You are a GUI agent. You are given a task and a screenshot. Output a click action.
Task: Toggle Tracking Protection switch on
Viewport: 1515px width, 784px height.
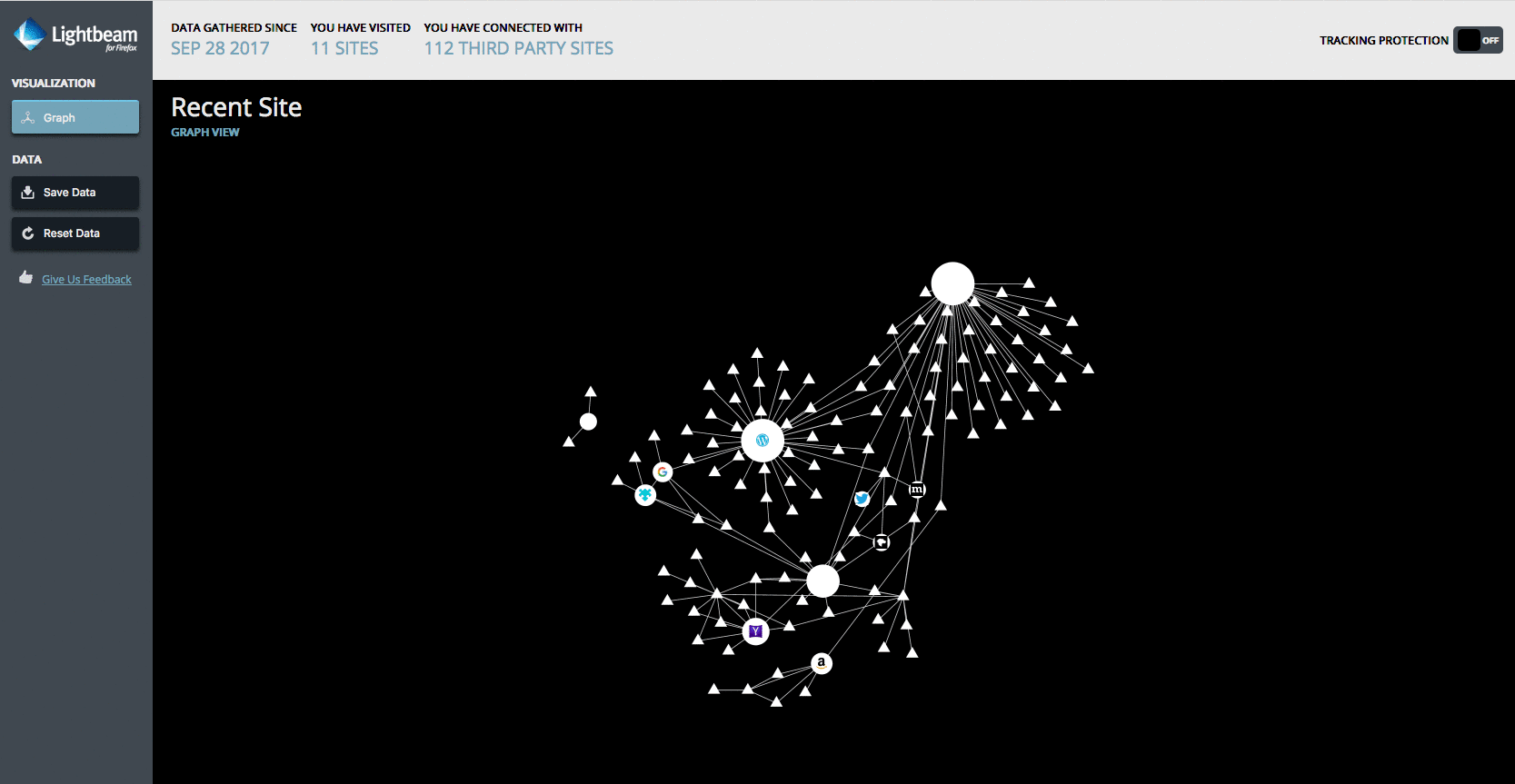coord(1477,40)
